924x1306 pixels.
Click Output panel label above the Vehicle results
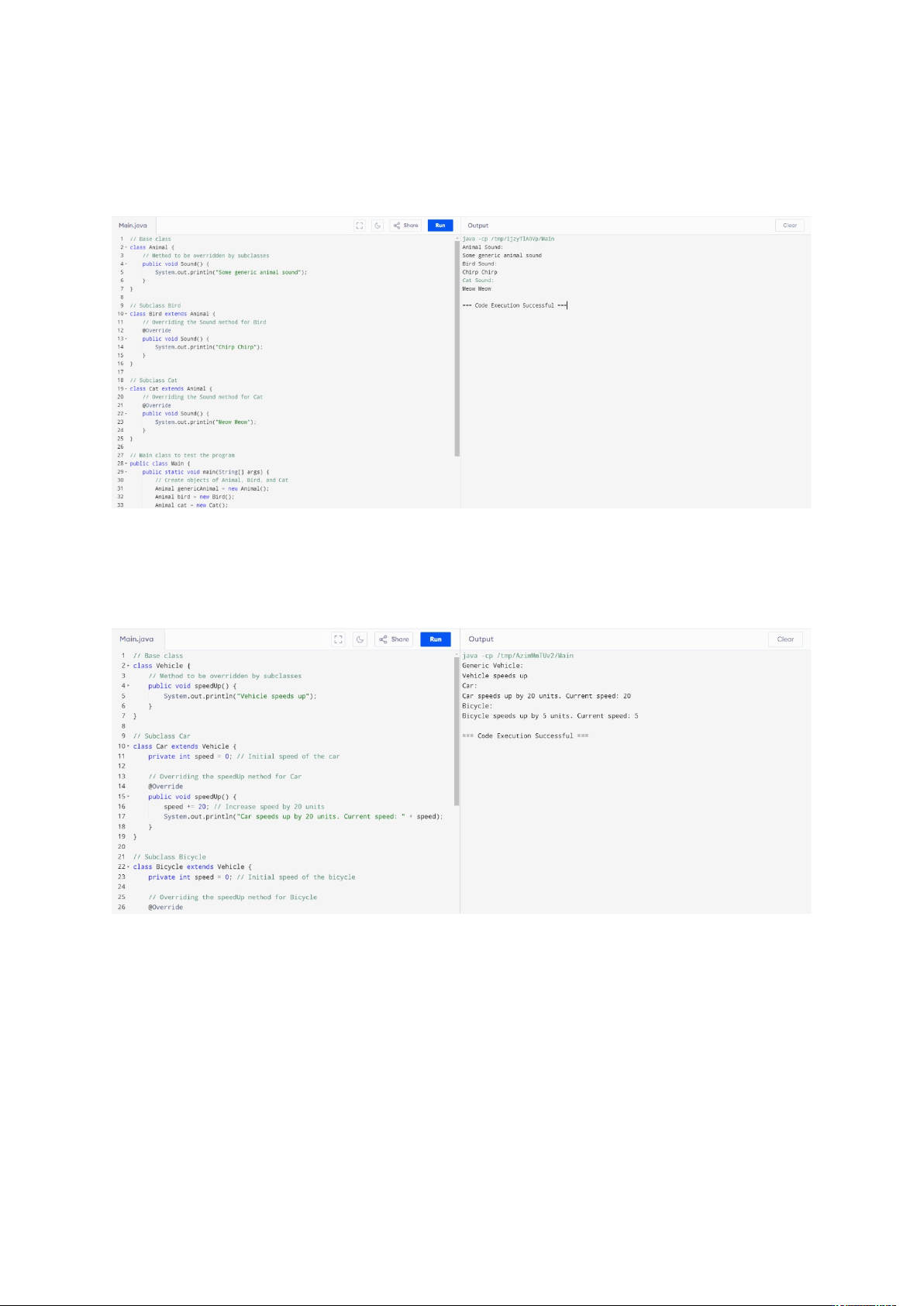pyautogui.click(x=481, y=639)
